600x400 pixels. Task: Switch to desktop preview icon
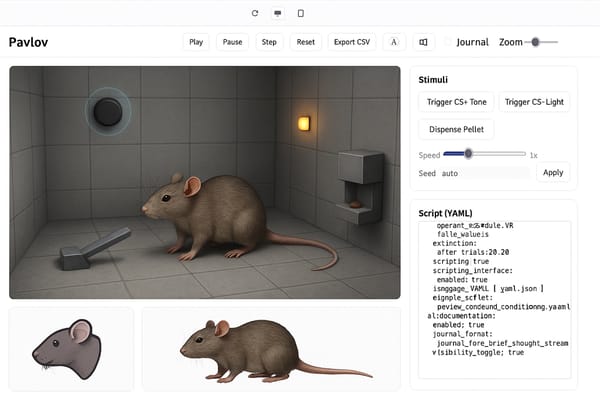pos(278,13)
